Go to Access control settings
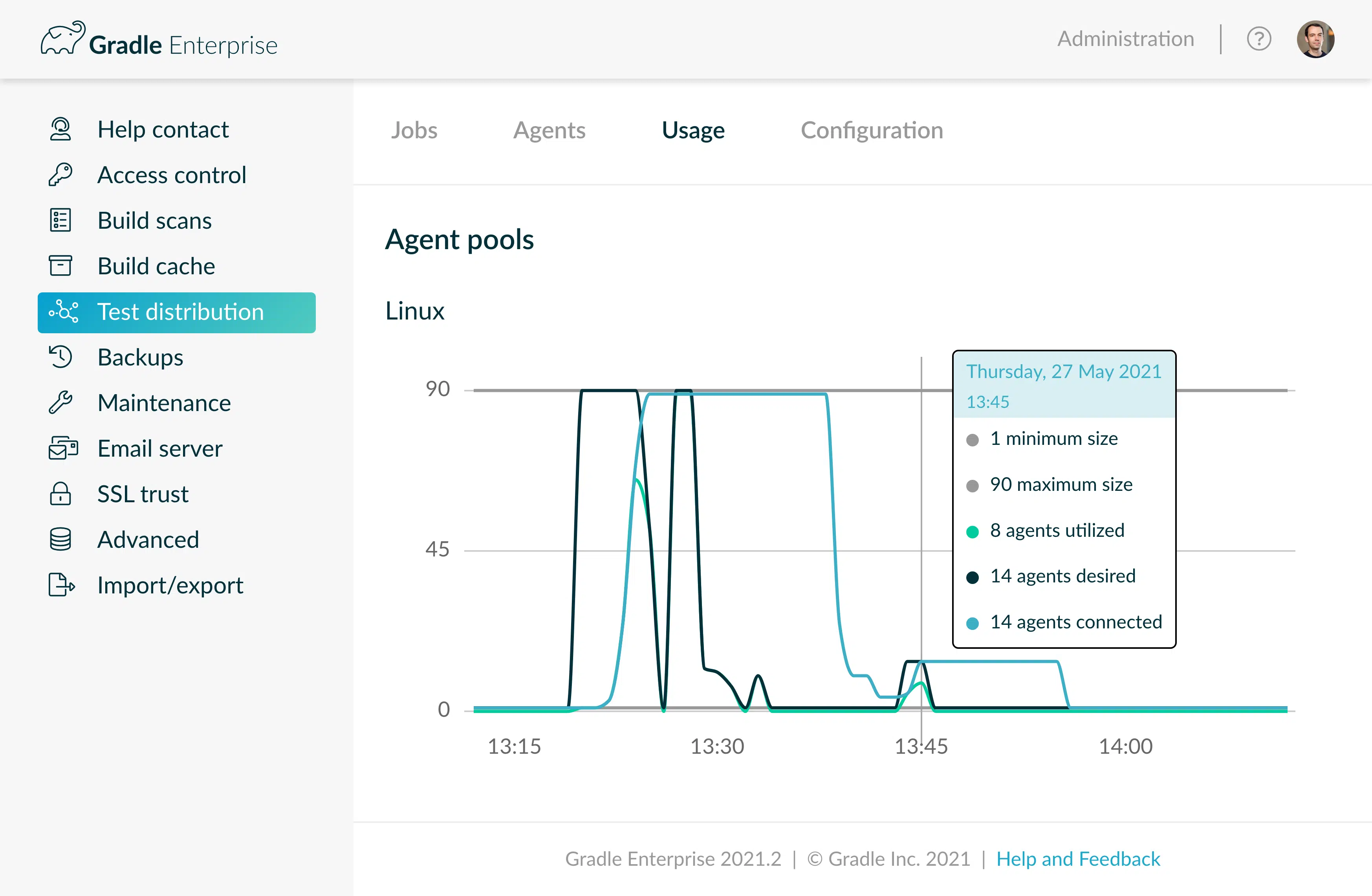Screen dimensions: 1372x896 (176, 175)
